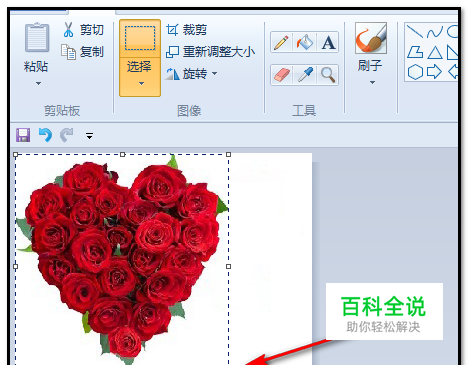Click the right-middle selection handle

(x=228, y=266)
